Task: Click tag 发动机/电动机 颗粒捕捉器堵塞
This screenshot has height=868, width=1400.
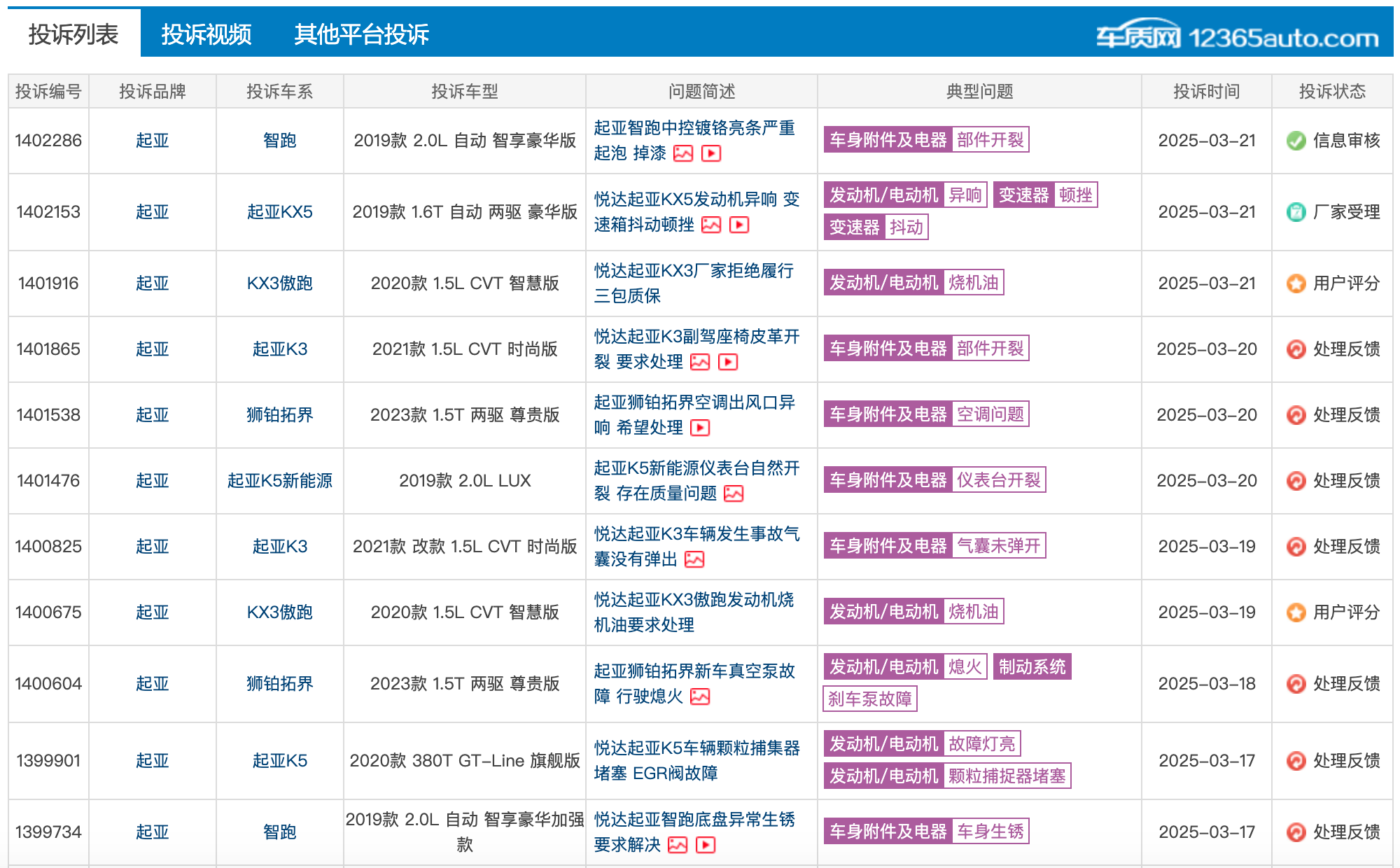Action: click(x=947, y=776)
